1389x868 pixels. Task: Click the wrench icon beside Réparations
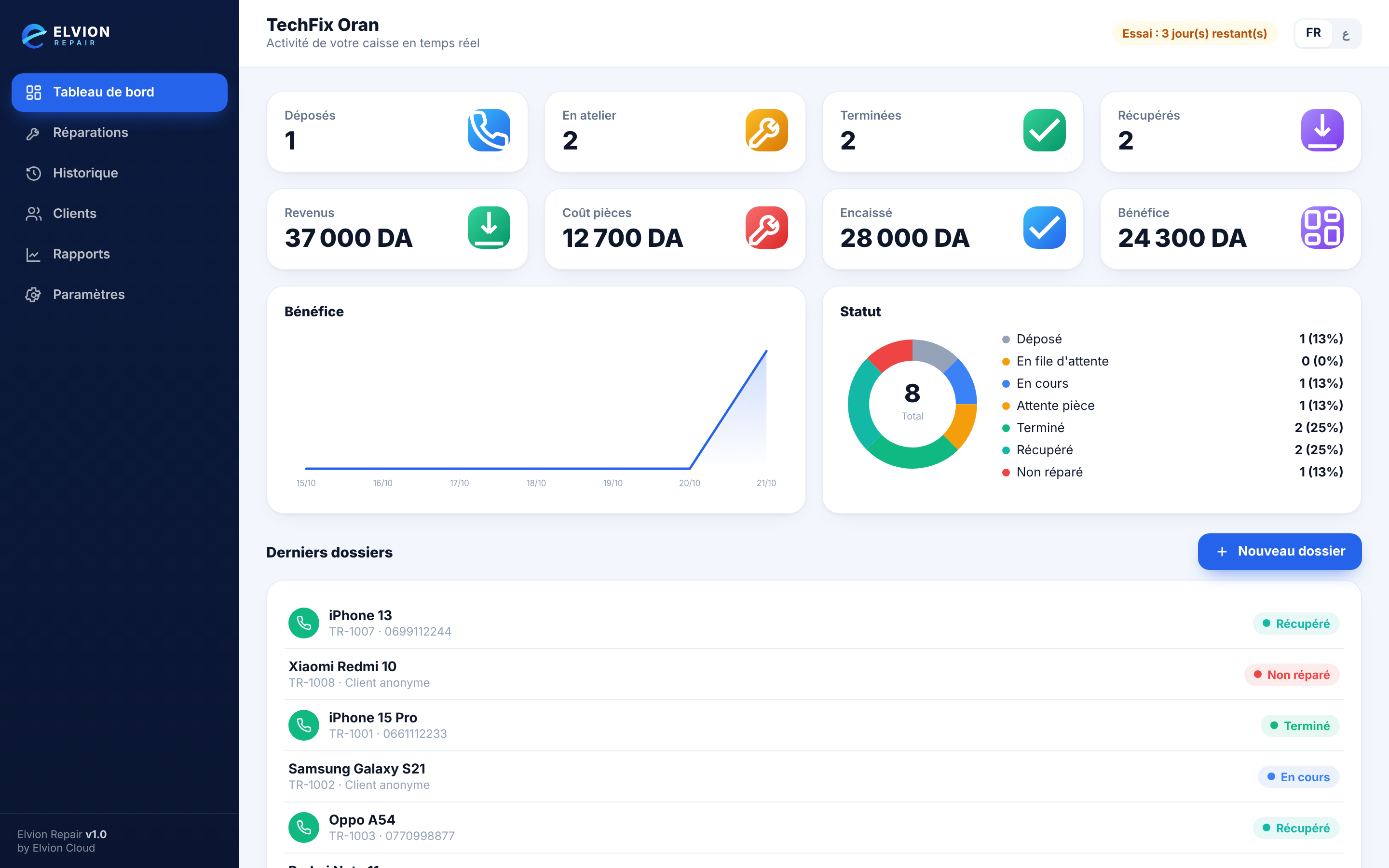(33, 133)
